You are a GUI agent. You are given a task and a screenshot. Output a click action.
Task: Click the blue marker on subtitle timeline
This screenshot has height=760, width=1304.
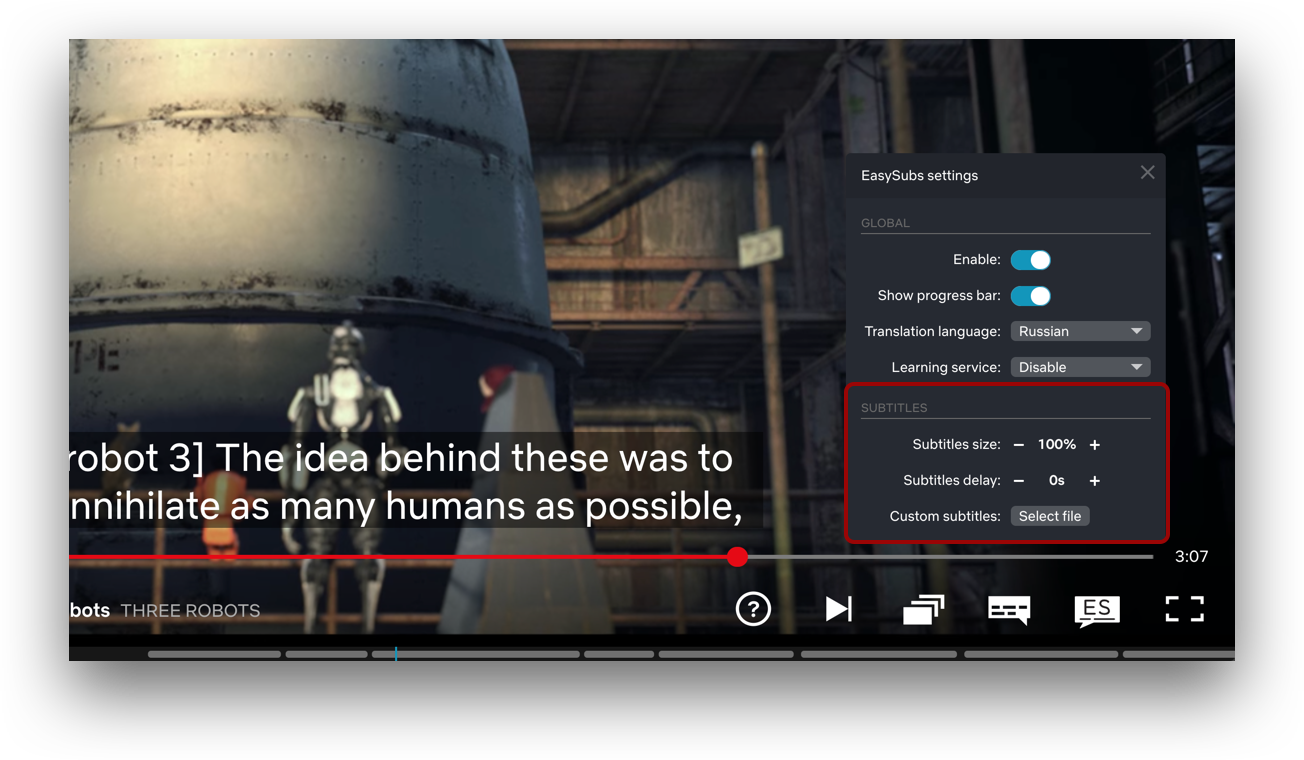pyautogui.click(x=396, y=654)
